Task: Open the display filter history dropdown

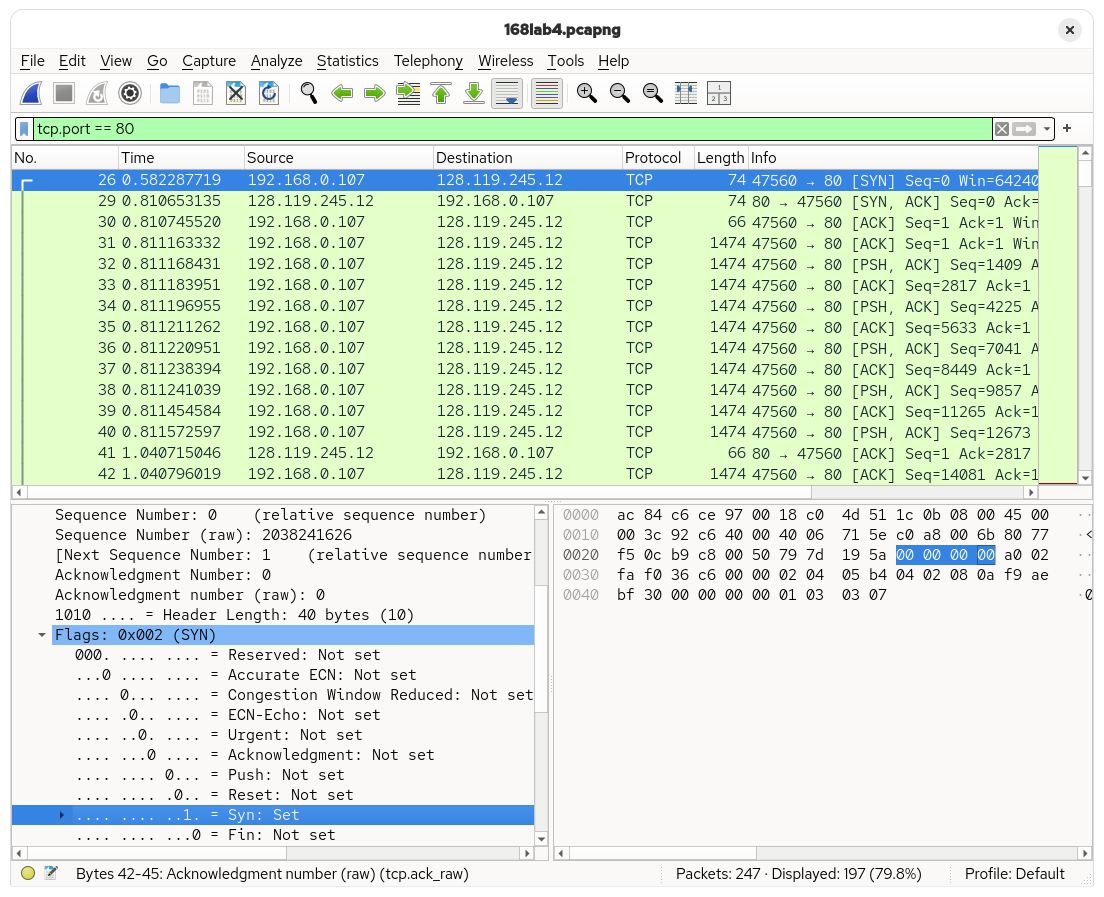Action: [1047, 129]
